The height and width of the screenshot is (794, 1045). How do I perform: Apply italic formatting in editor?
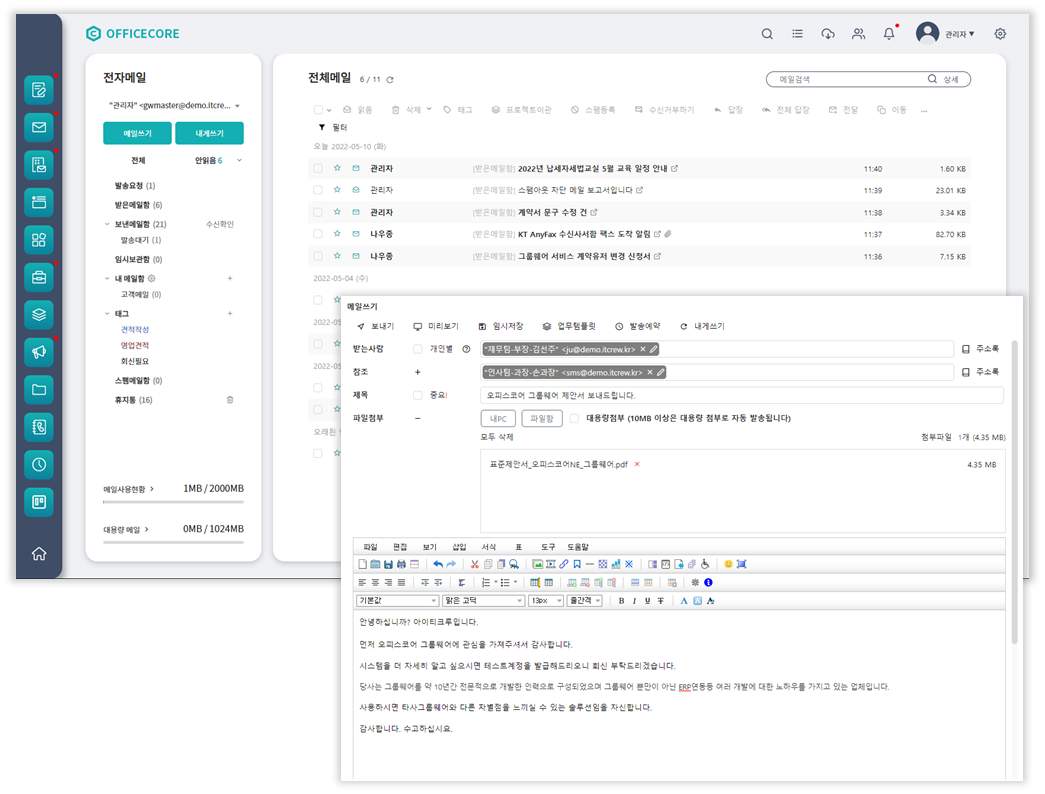click(634, 601)
